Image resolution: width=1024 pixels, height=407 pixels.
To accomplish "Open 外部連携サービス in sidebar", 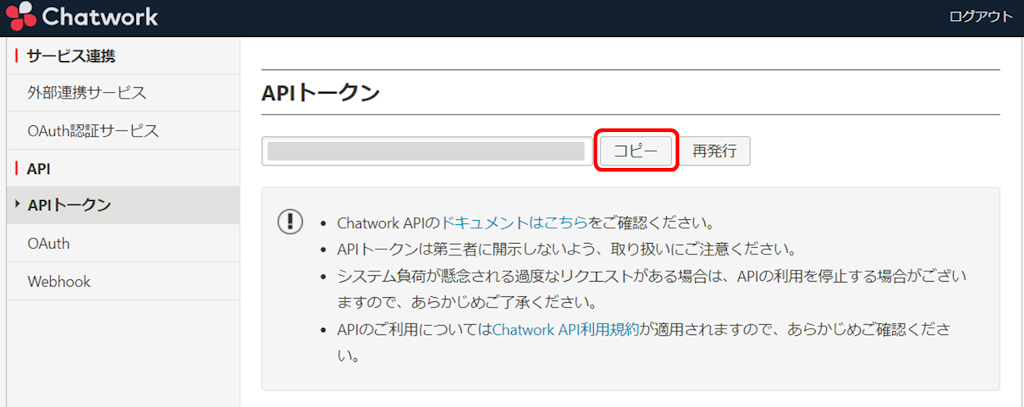I will [123, 93].
